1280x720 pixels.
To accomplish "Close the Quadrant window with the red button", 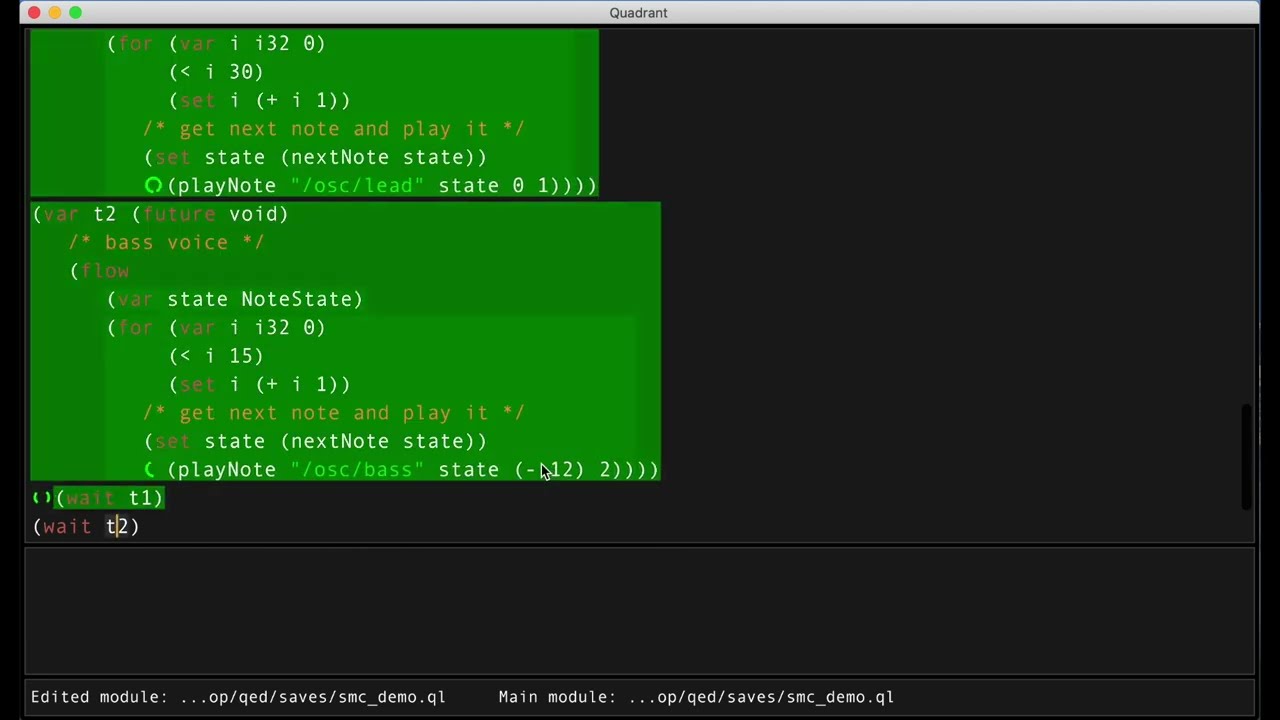I will point(34,12).
